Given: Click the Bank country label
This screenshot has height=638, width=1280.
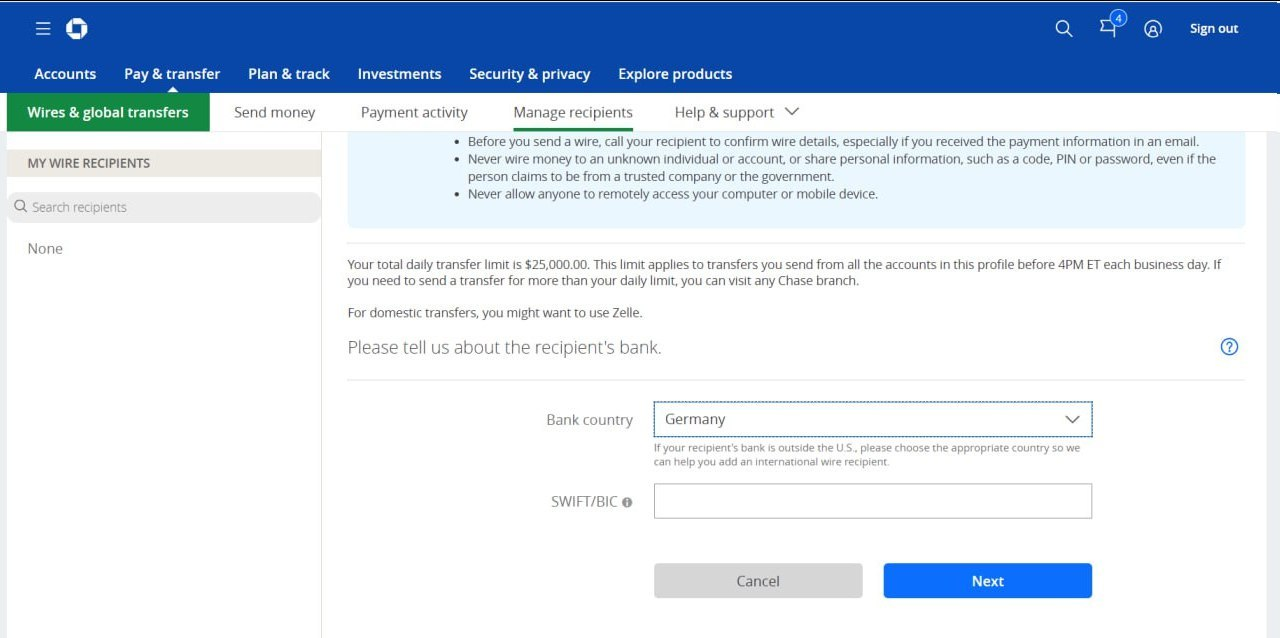Looking at the screenshot, I should [589, 420].
